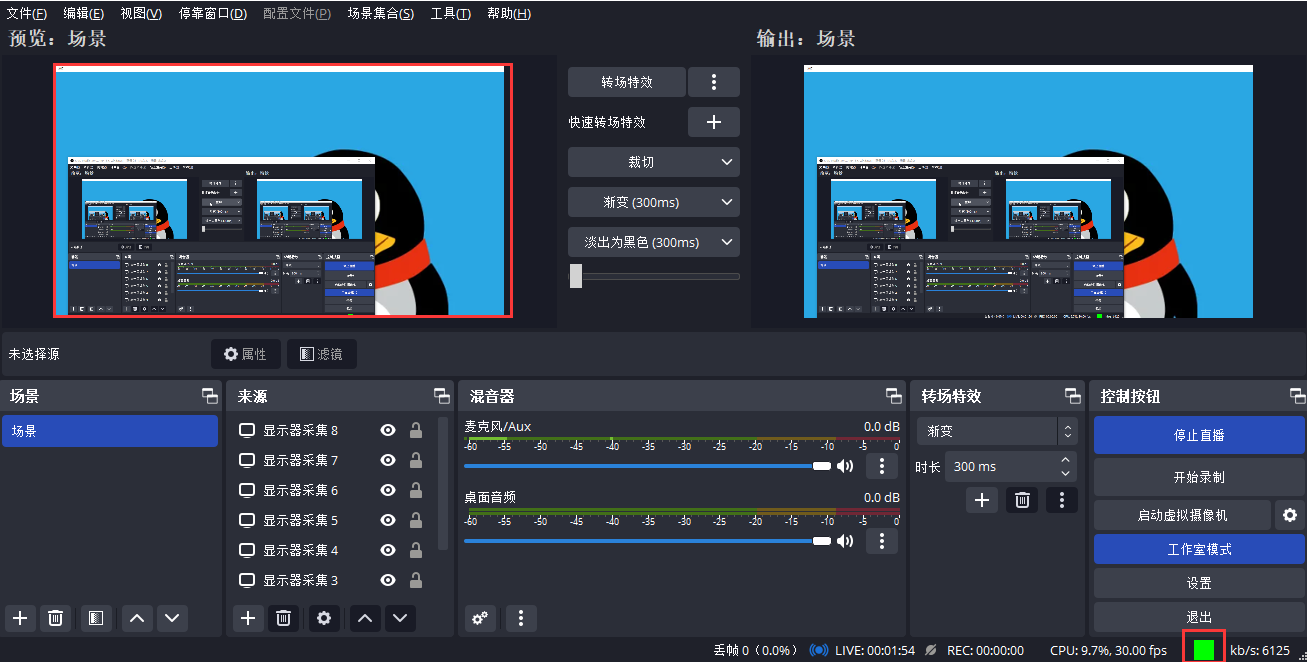Open 视图 menu
1307x662 pixels.
pos(141,14)
